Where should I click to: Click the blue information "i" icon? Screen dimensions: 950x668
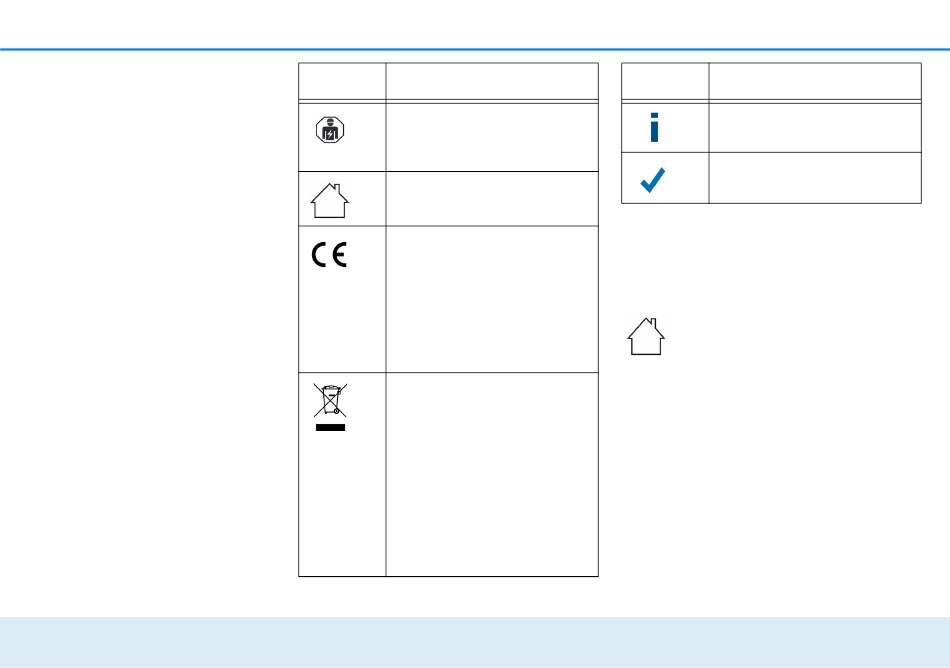coord(654,127)
